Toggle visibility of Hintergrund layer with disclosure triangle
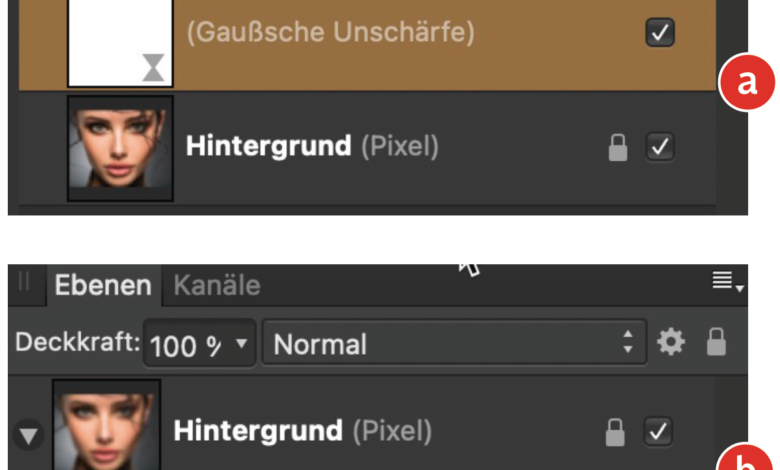 660,432
